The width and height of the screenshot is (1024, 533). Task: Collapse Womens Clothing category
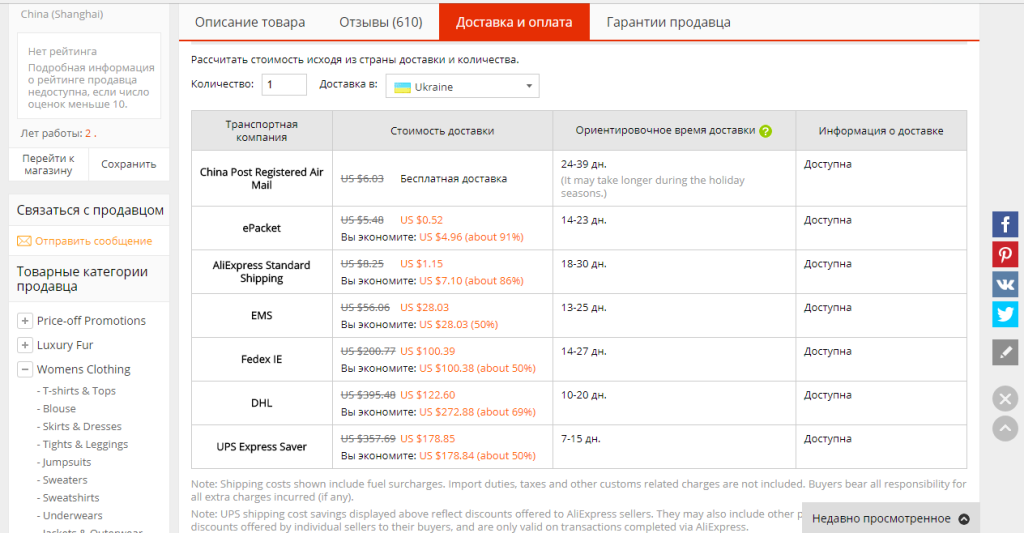pyautogui.click(x=24, y=369)
